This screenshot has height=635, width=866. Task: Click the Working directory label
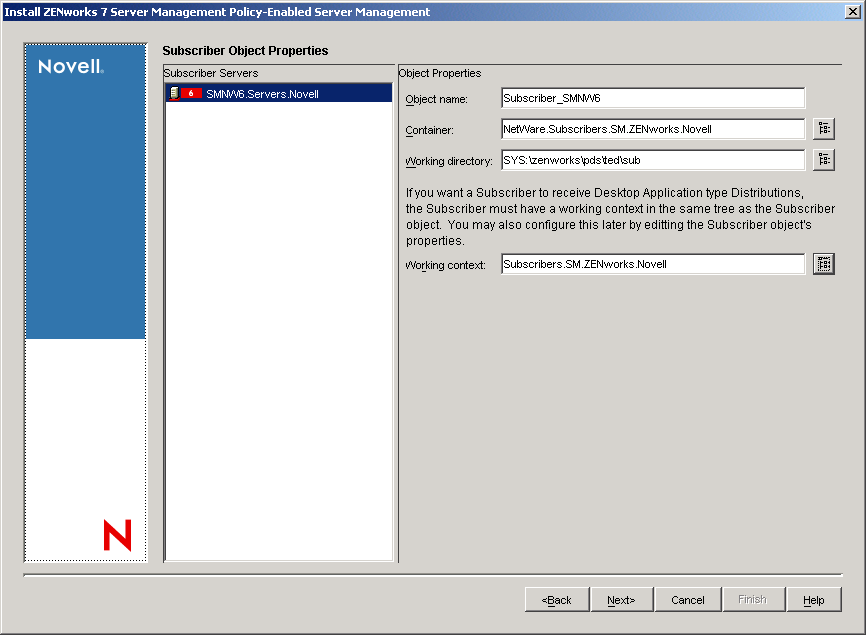(448, 161)
